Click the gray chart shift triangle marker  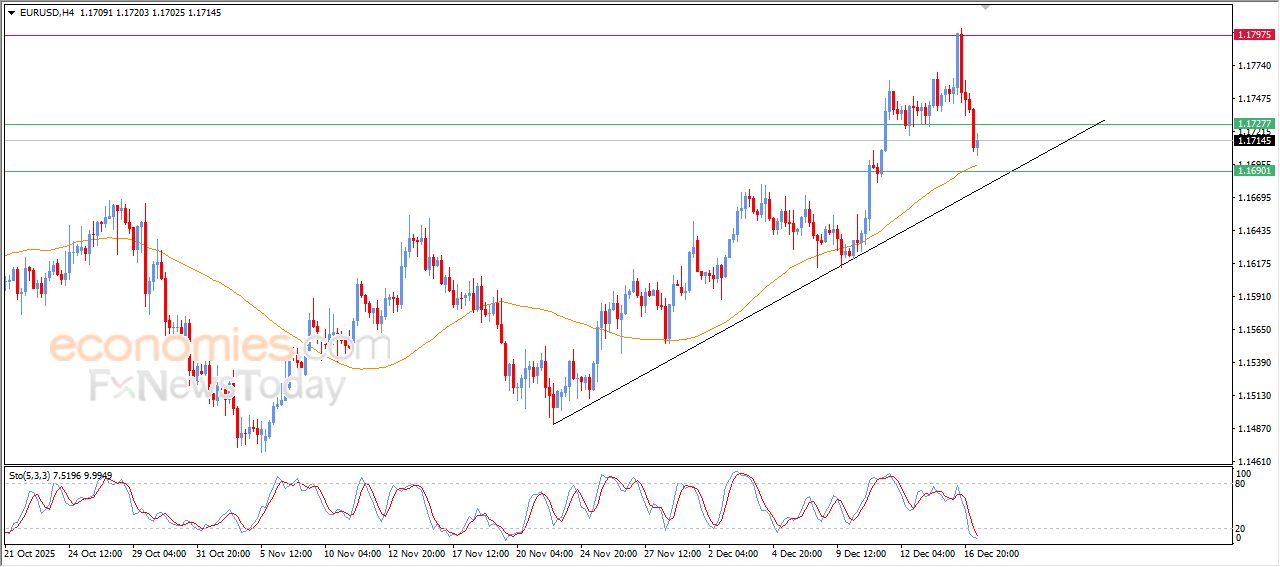click(986, 7)
